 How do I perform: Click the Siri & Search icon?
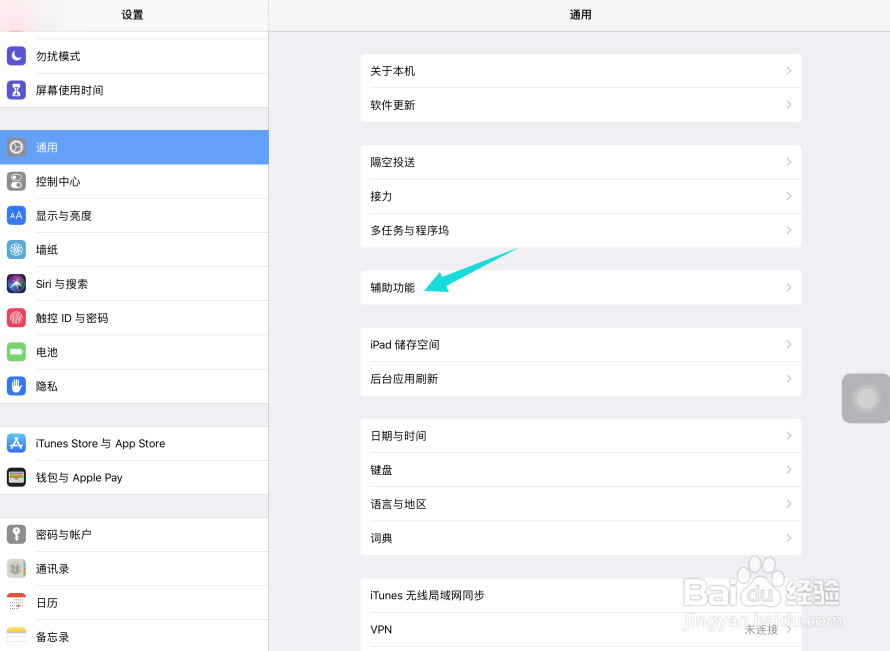pos(16,283)
